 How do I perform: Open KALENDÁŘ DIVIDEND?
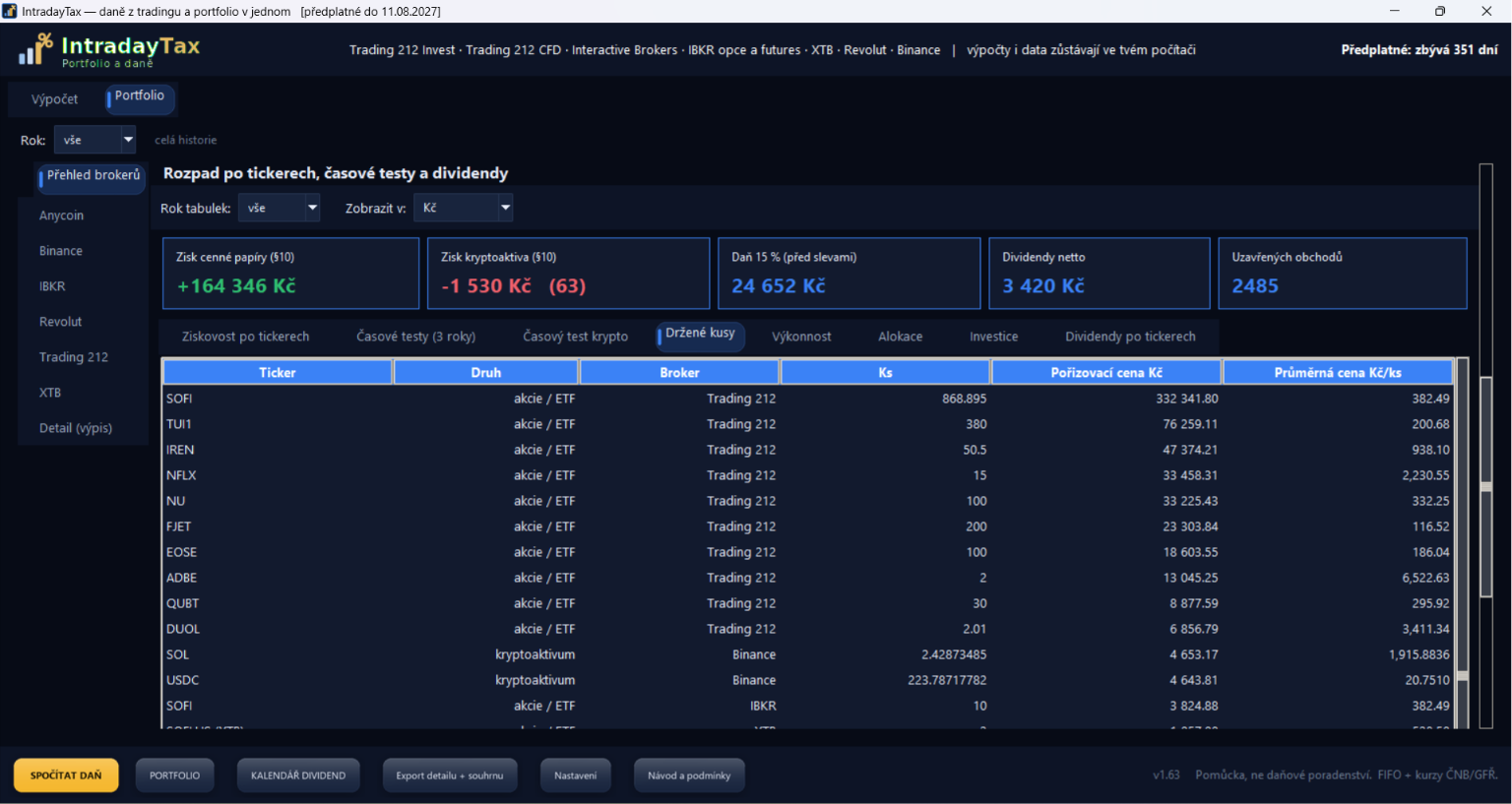click(x=298, y=775)
